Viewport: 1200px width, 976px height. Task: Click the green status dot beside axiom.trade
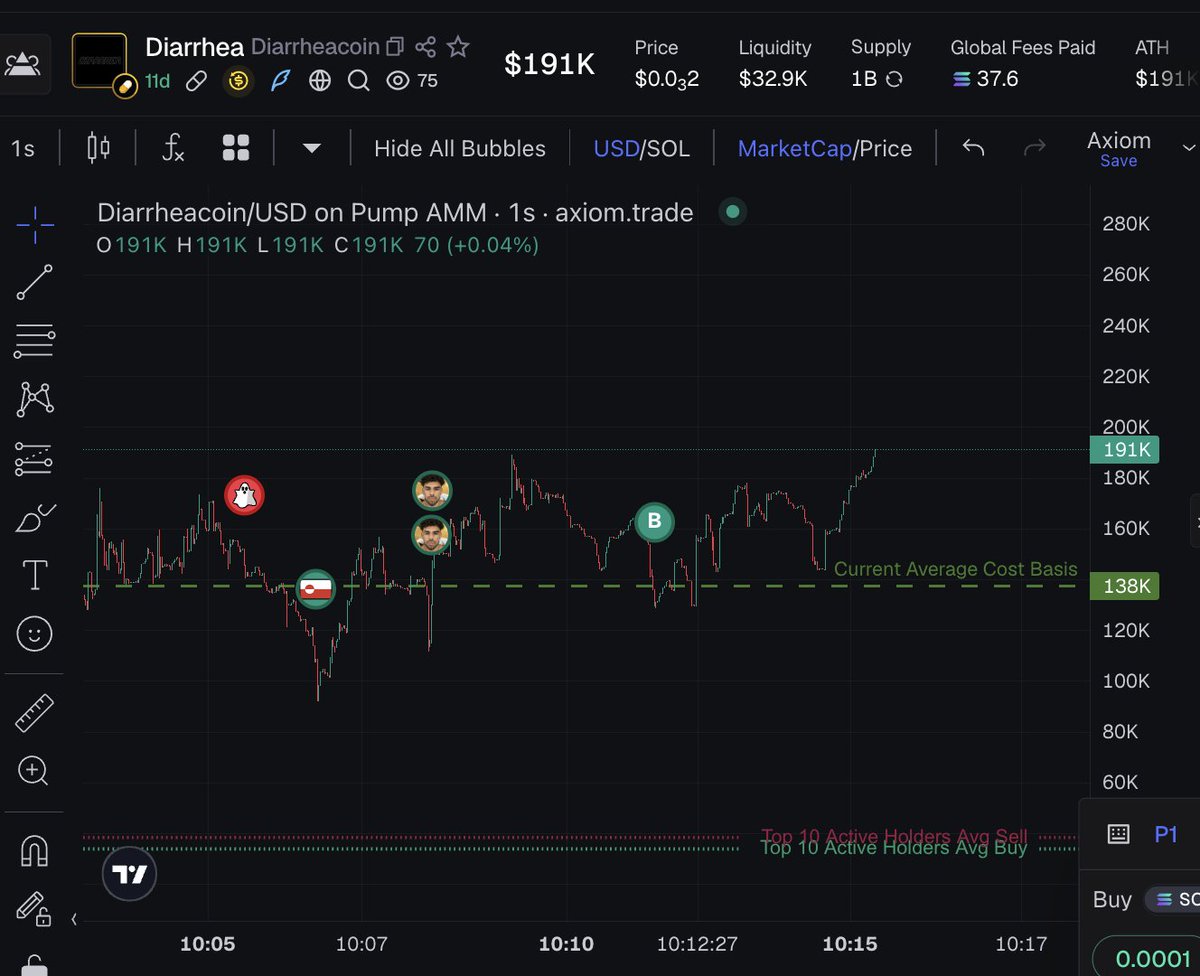(x=733, y=212)
